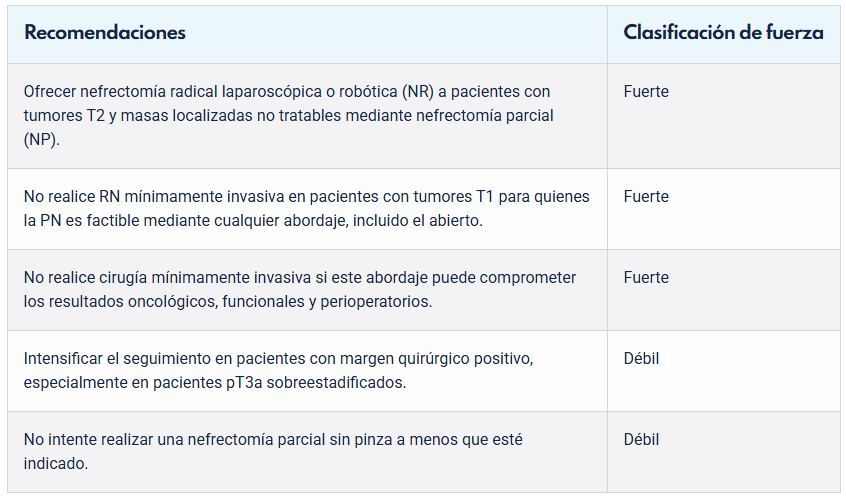
Task: Click "Débil" in the positive surgical margin row
Action: pos(641,359)
